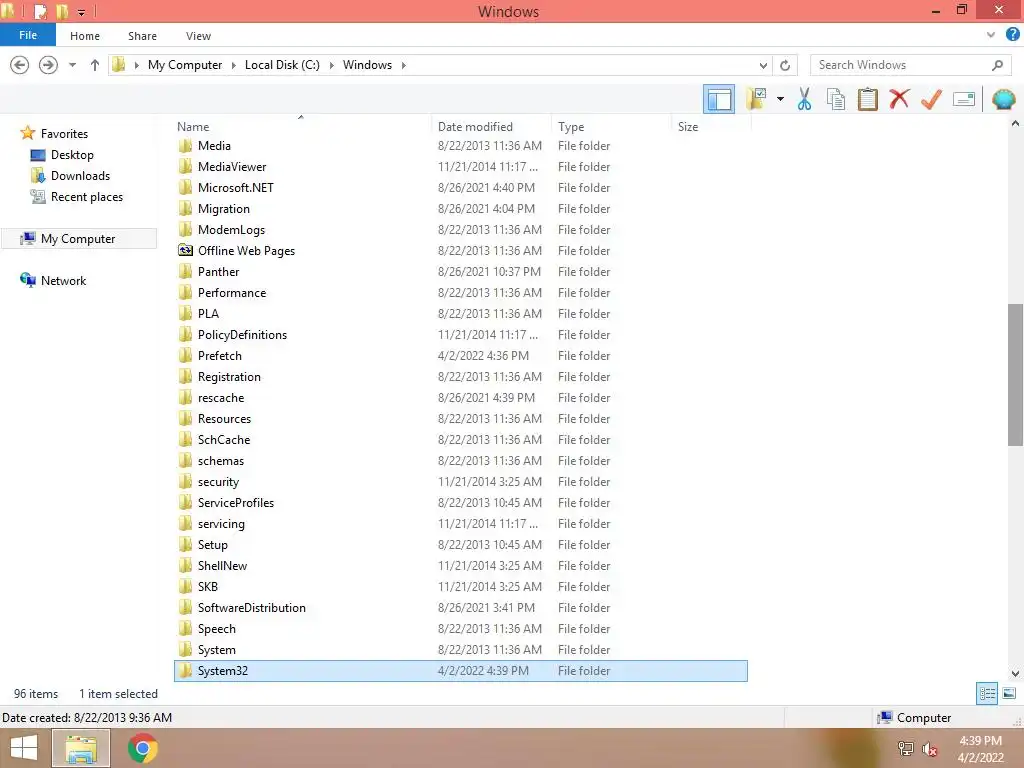
Task: Open recent locations dropdown arrow
Action: pos(72,65)
